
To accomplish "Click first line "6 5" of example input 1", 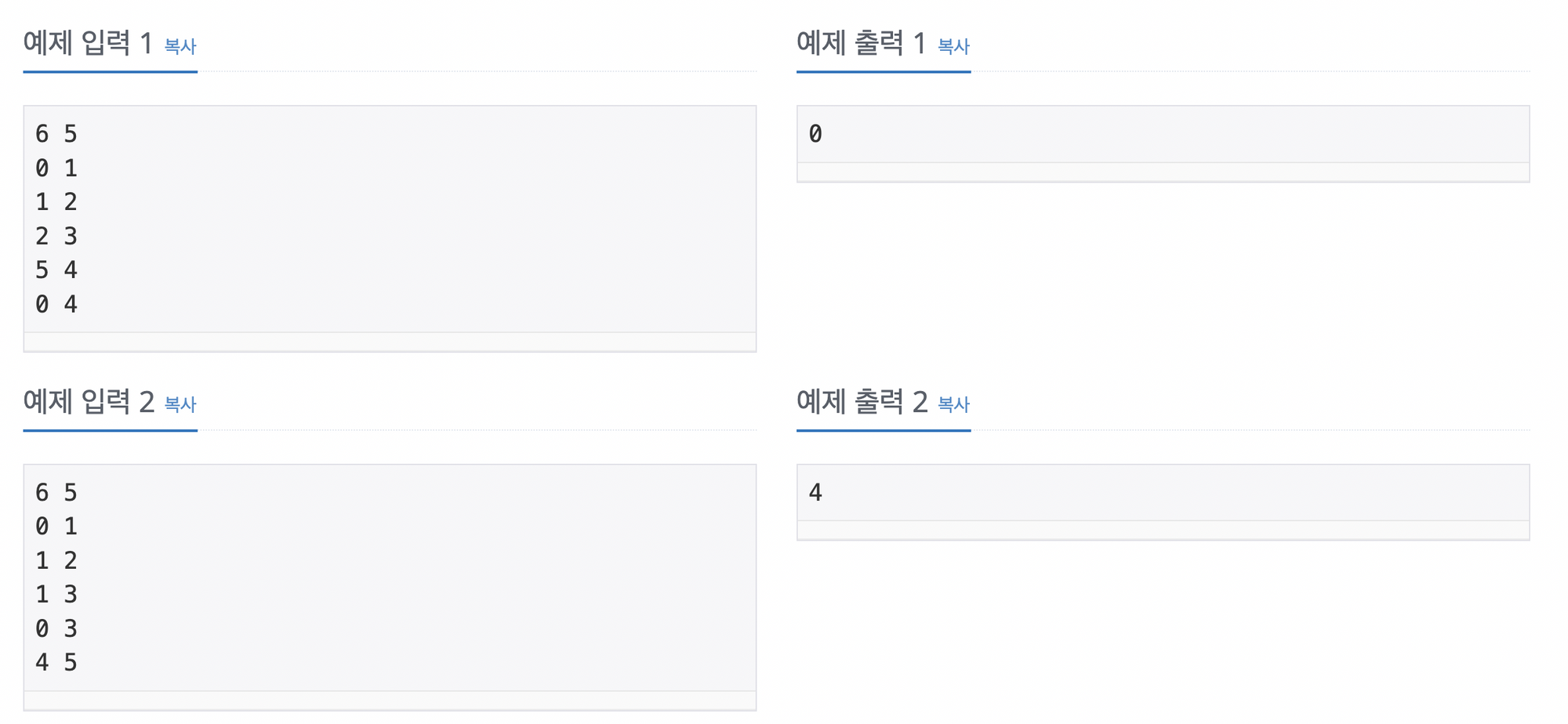I will [x=56, y=134].
